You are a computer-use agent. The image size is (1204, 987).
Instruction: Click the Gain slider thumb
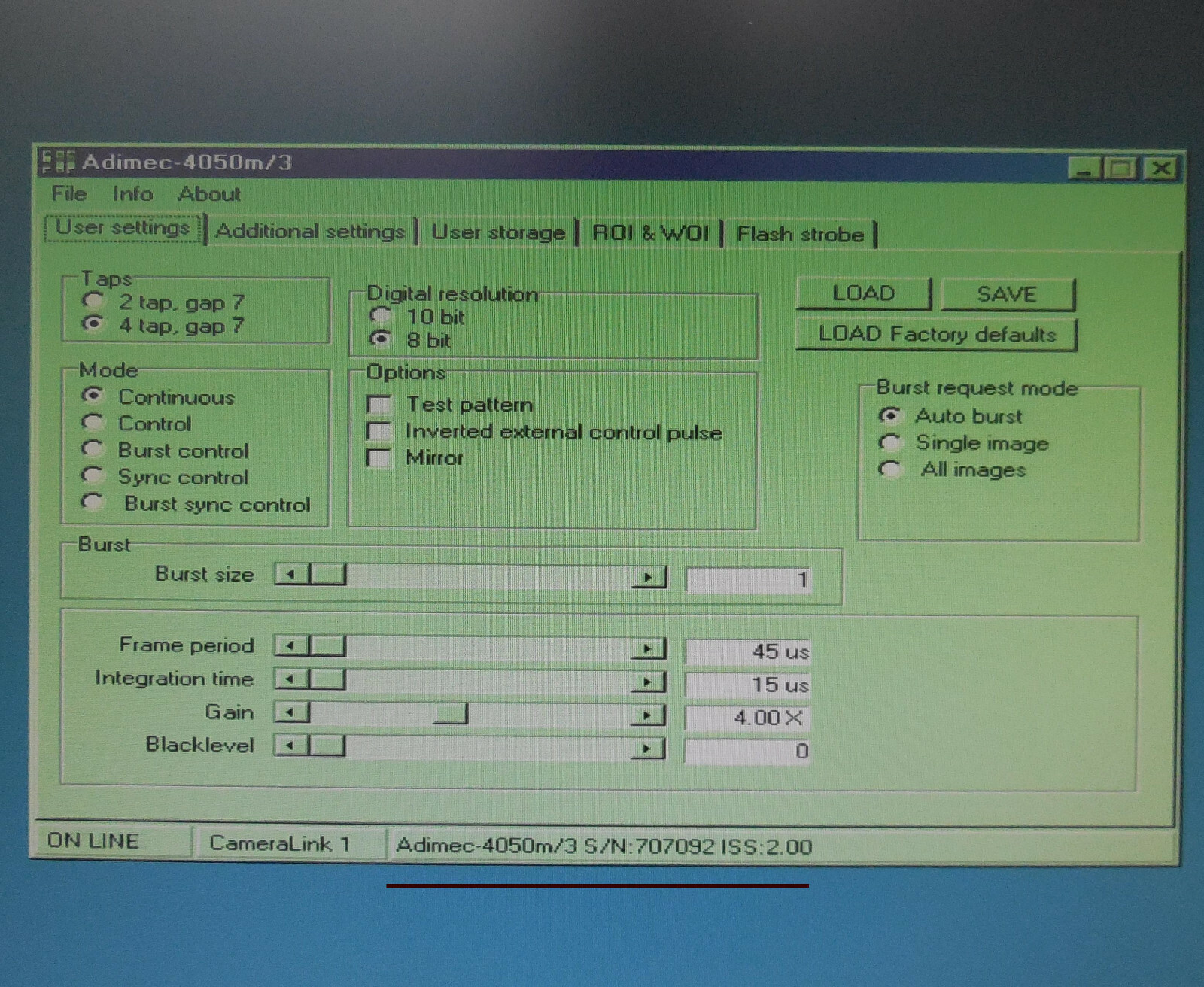coord(450,714)
